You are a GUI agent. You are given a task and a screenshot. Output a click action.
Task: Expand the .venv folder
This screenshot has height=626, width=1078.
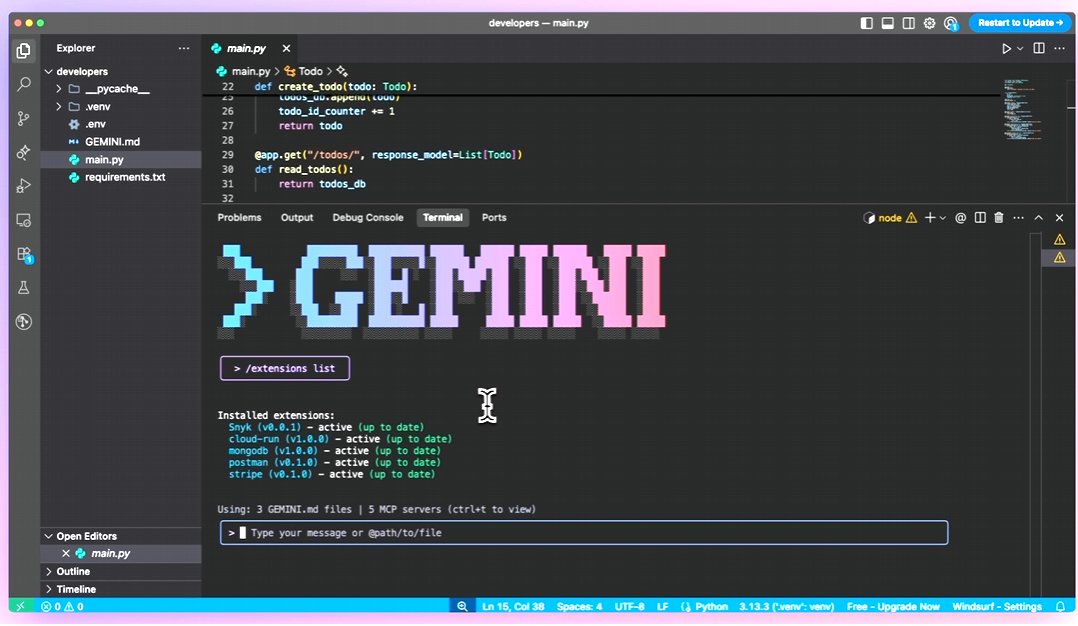pos(121,107)
